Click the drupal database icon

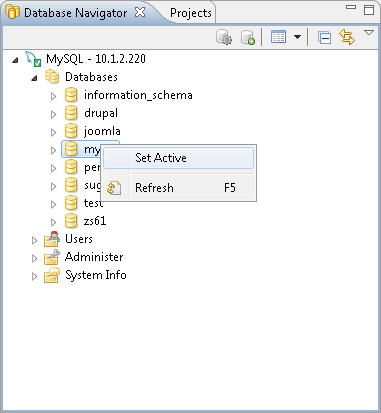(71, 113)
